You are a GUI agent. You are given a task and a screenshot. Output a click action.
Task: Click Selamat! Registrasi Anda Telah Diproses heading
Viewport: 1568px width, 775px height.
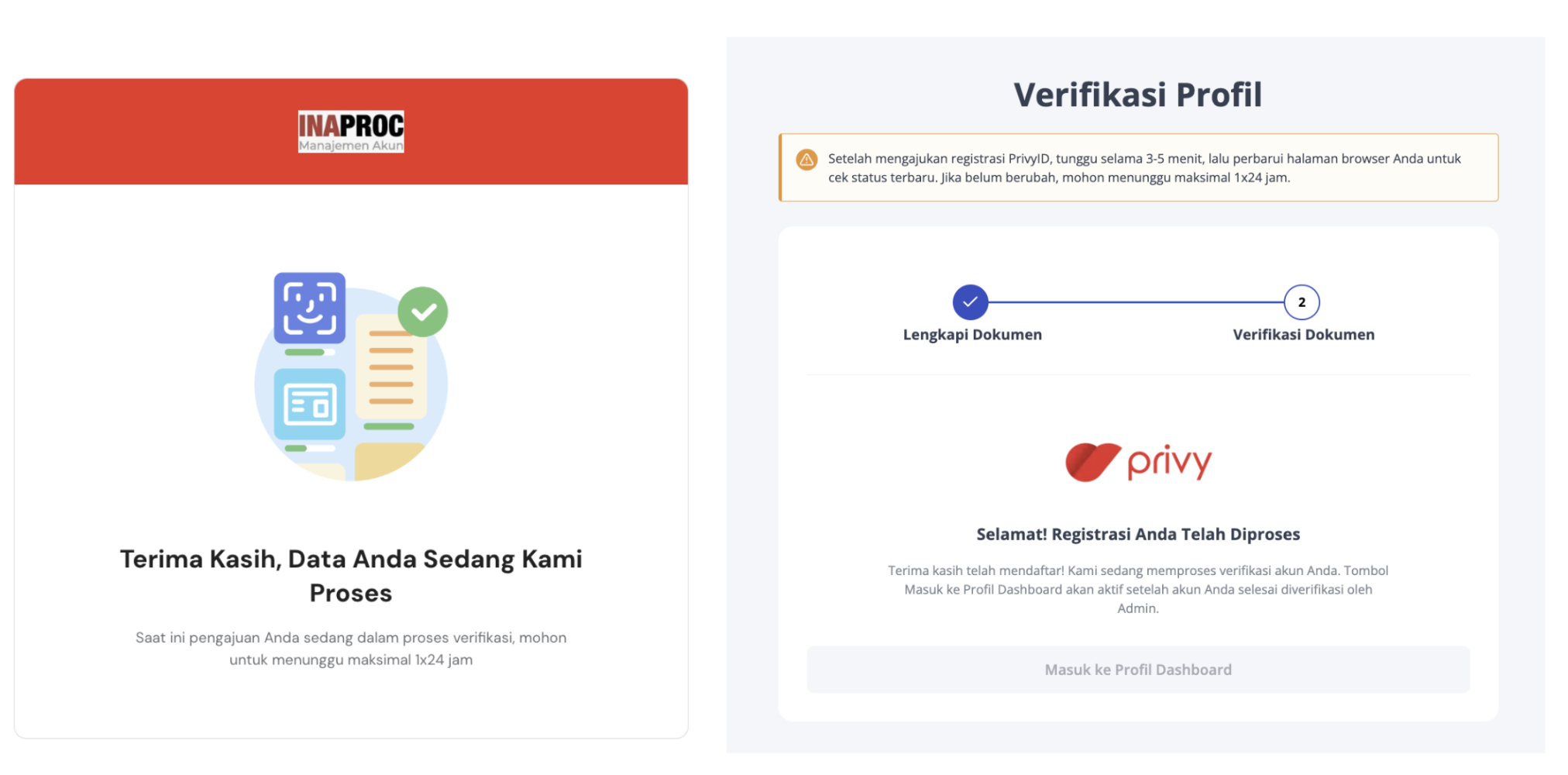coord(1138,534)
